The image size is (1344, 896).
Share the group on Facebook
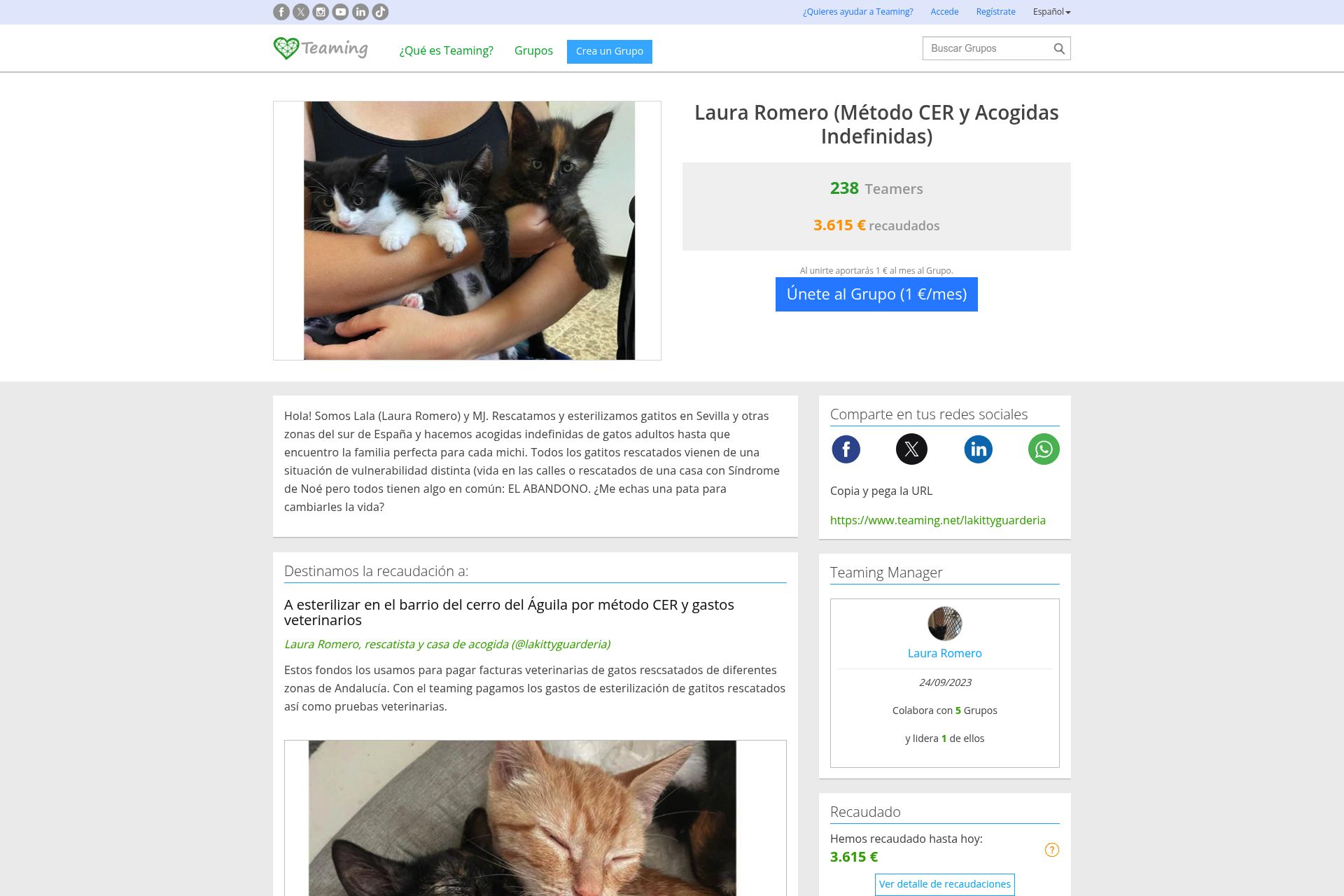[x=846, y=449]
